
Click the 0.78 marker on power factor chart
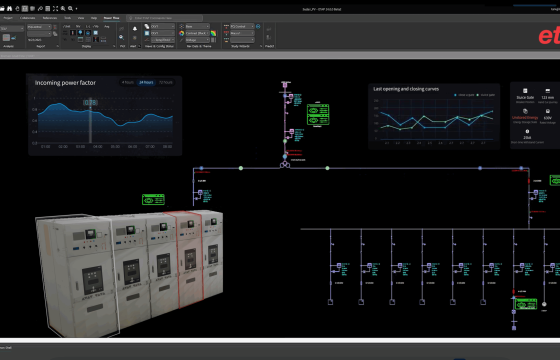90,103
